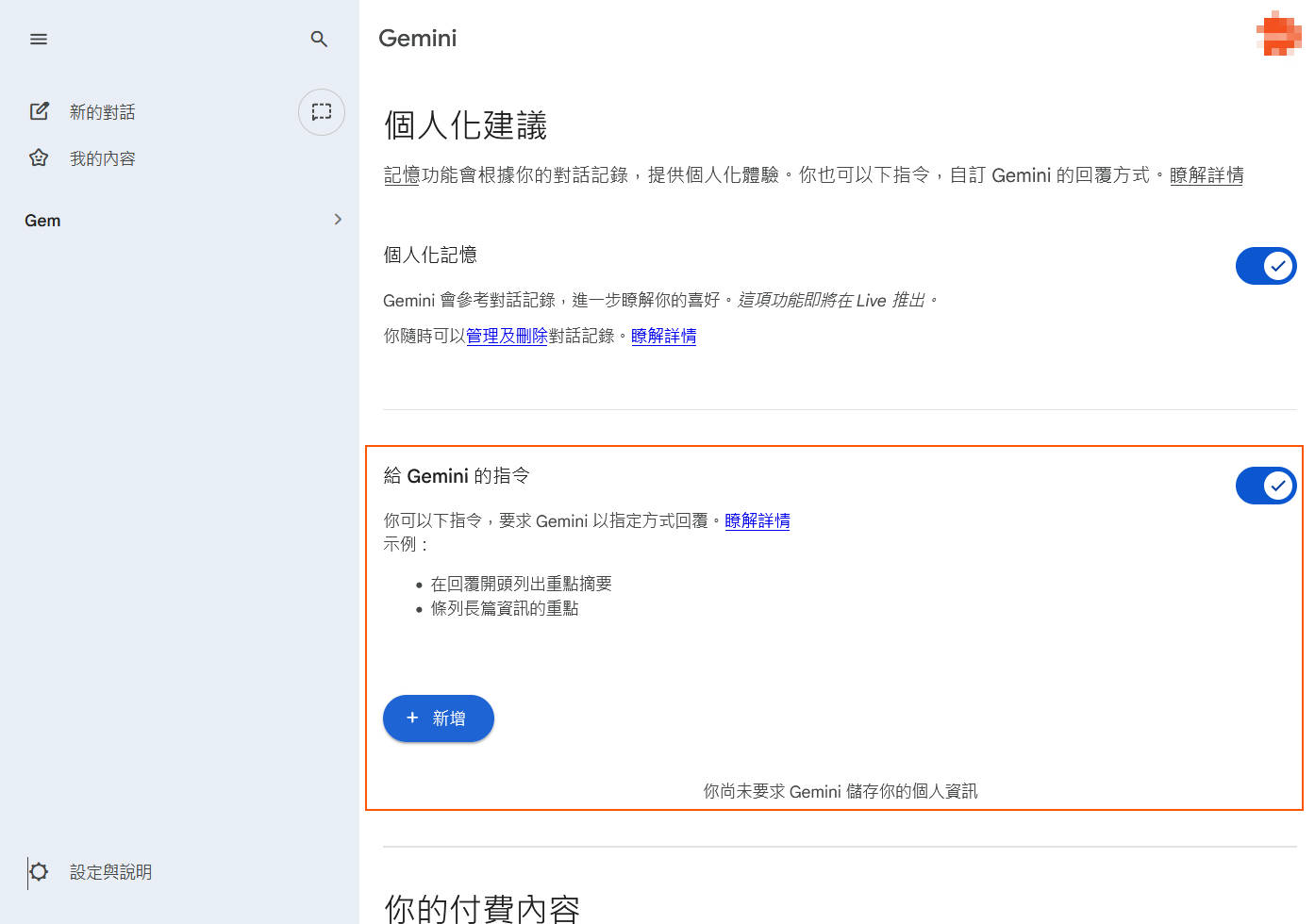
Task: Select 新的對話 in the sidebar
Action: coord(102,112)
